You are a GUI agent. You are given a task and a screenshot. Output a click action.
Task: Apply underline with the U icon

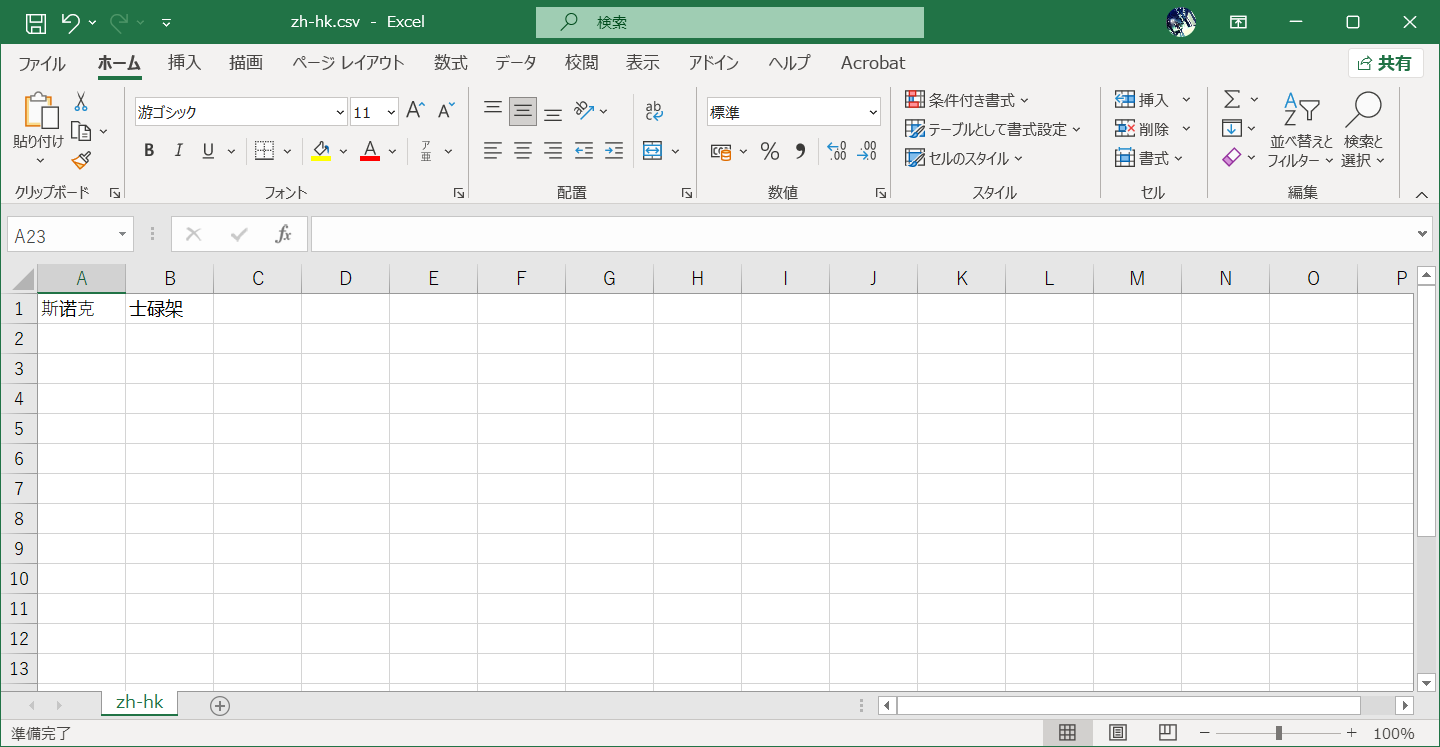pyautogui.click(x=207, y=150)
